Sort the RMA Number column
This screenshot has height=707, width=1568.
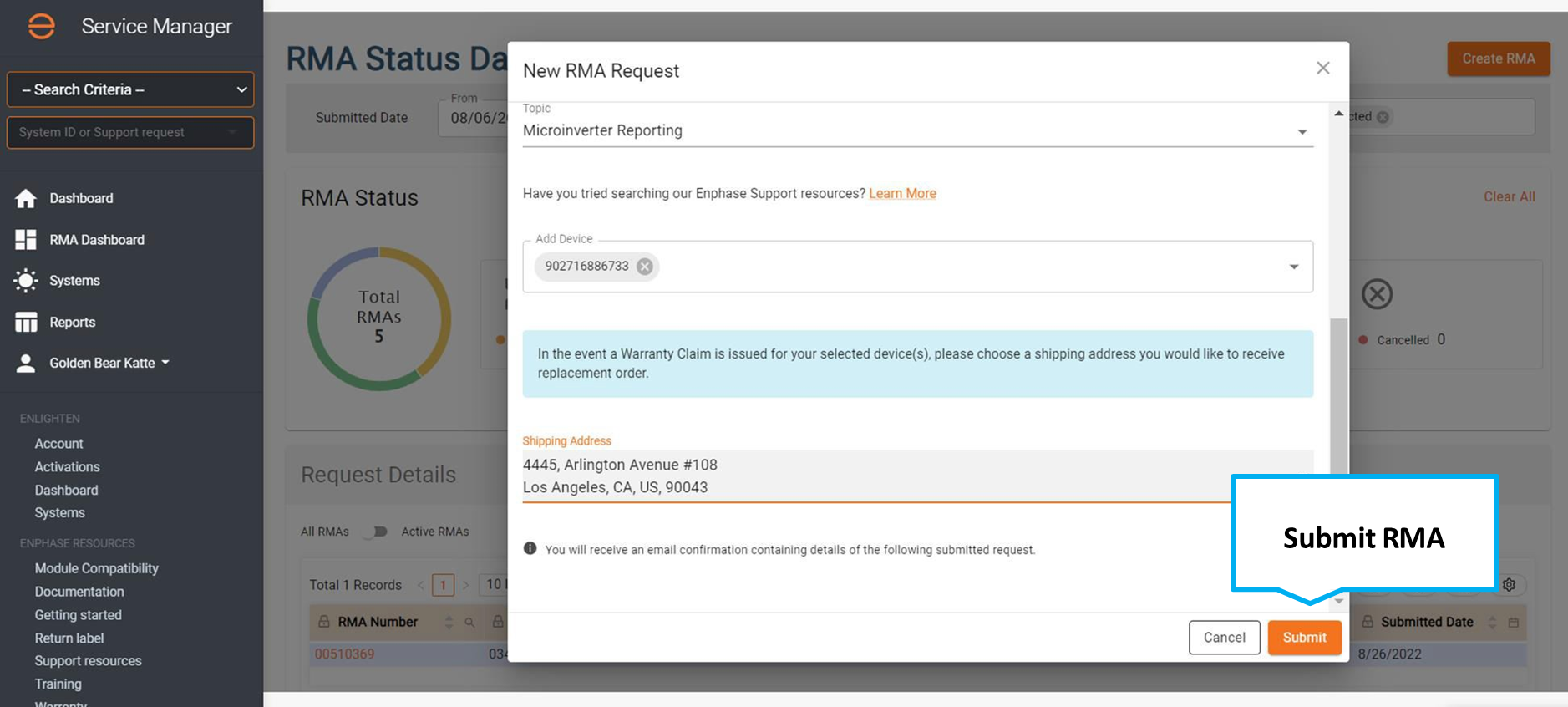pyautogui.click(x=449, y=623)
